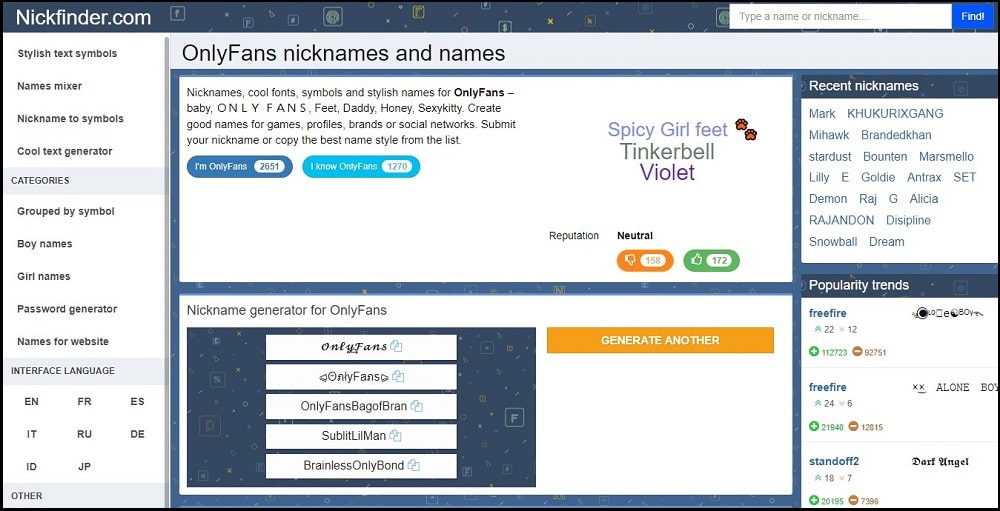Image resolution: width=1000 pixels, height=511 pixels.
Task: Open Cool text generator in sidebar
Action: coord(64,151)
